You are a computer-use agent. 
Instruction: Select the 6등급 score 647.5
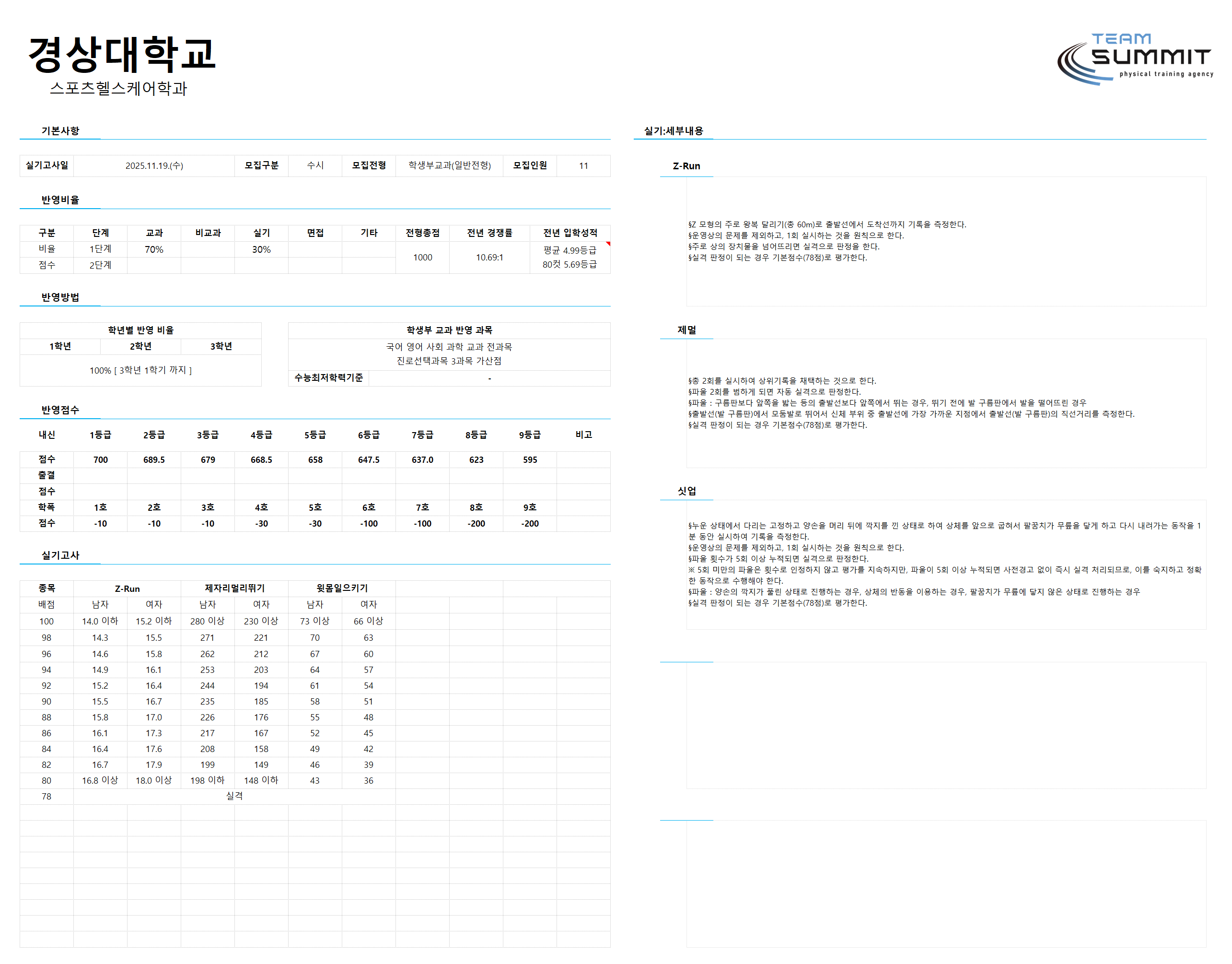click(x=369, y=460)
